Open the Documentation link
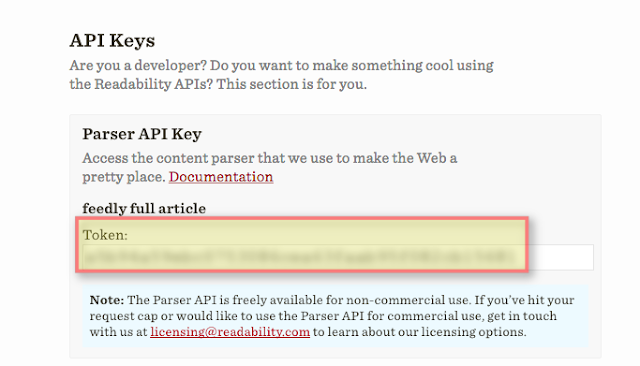 point(221,177)
